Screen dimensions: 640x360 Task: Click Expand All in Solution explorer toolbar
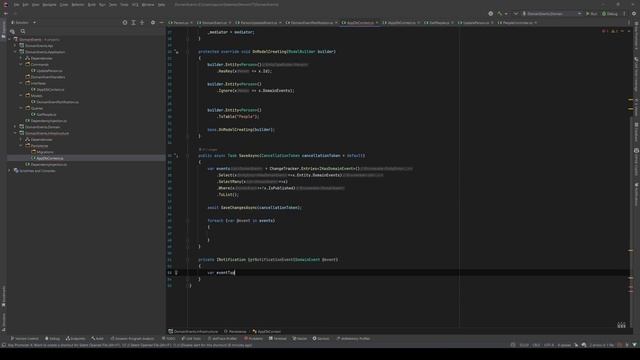[133, 22]
